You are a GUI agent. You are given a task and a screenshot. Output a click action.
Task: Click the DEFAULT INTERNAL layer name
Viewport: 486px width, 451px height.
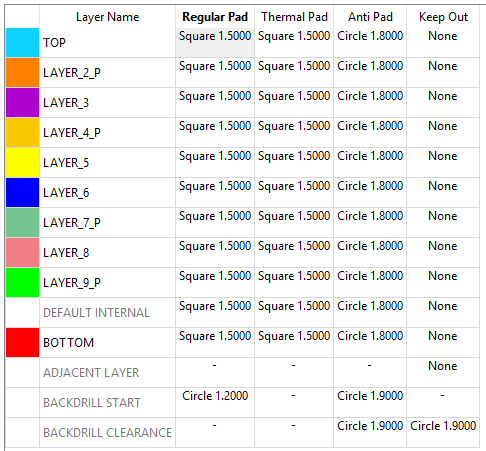tap(96, 313)
